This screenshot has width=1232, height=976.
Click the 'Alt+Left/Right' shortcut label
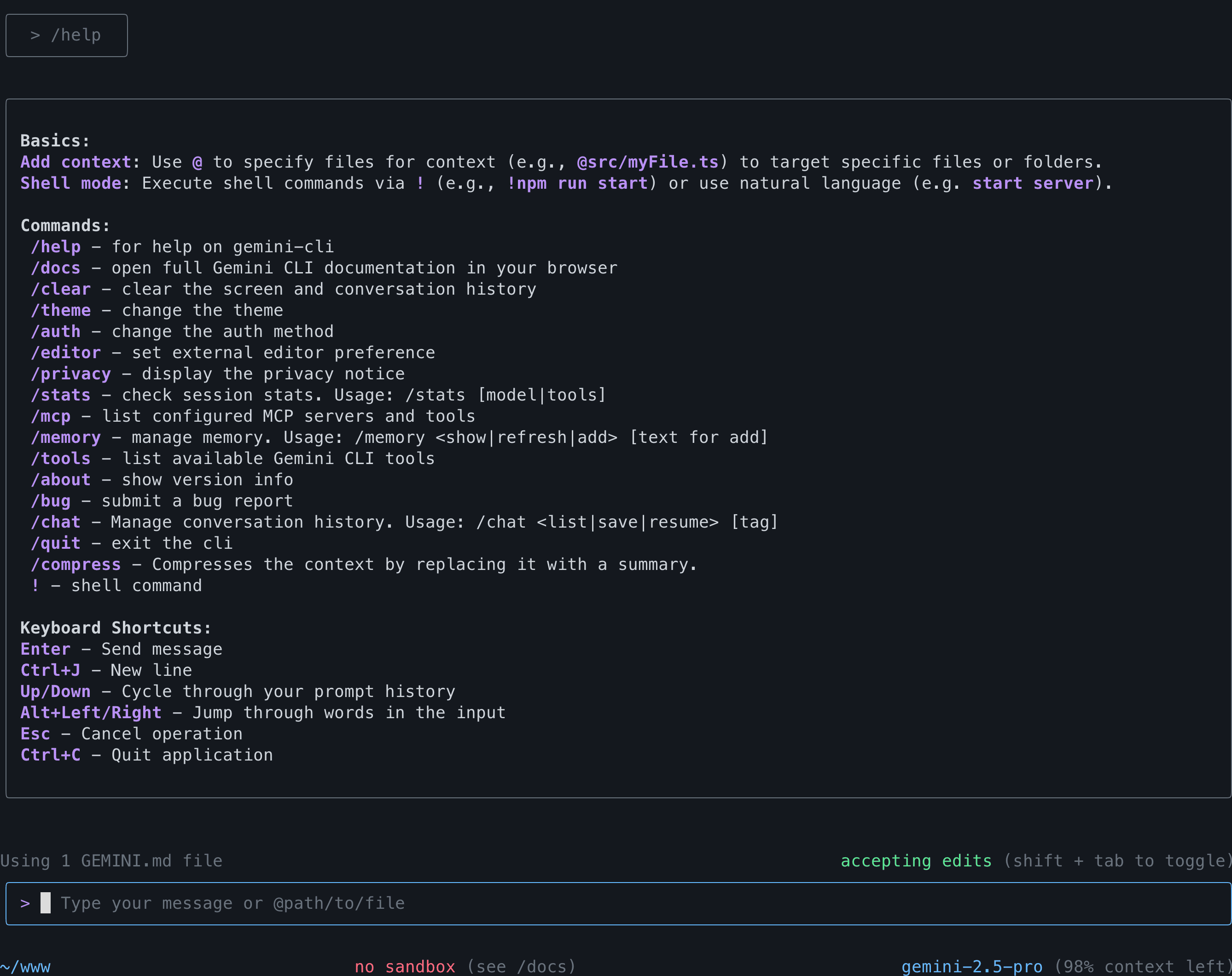91,712
